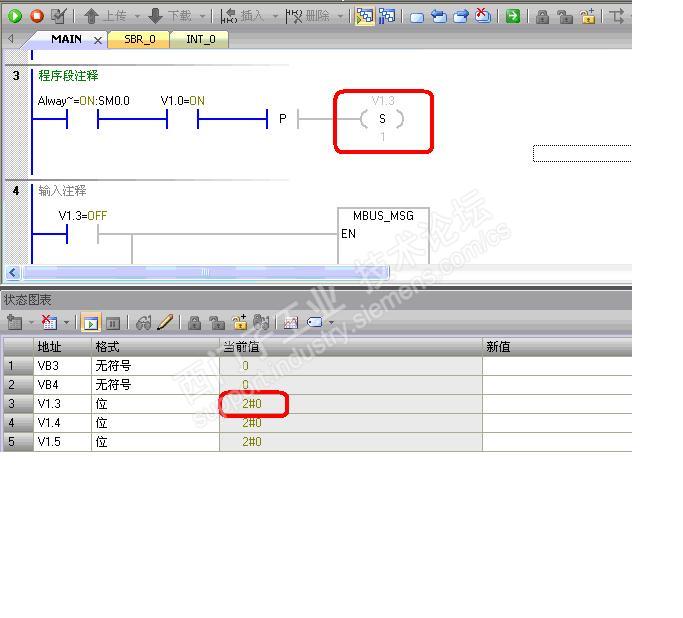This screenshot has height=618, width=683.
Task: Click the V1.4 address cell
Action: [x=62, y=423]
